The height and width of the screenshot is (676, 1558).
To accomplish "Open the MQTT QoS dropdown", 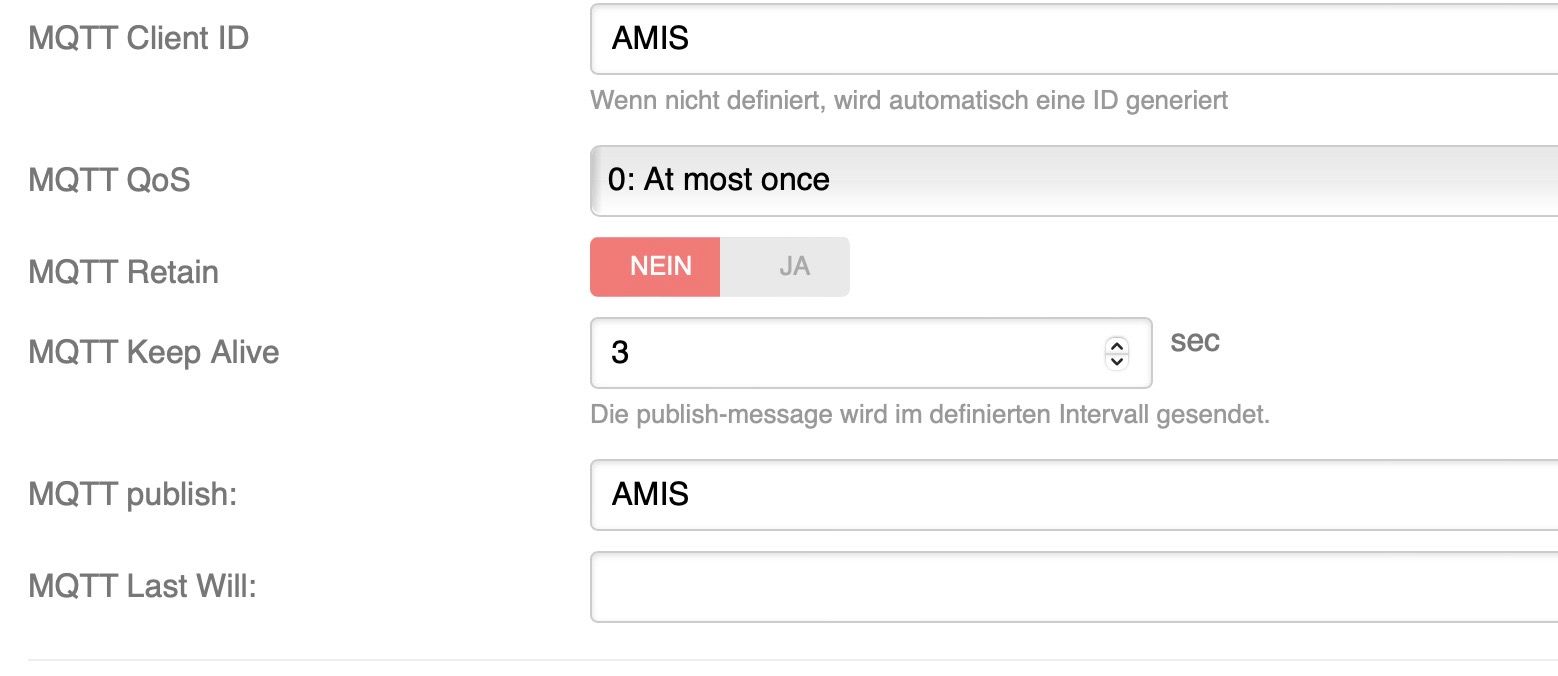I will (1070, 180).
